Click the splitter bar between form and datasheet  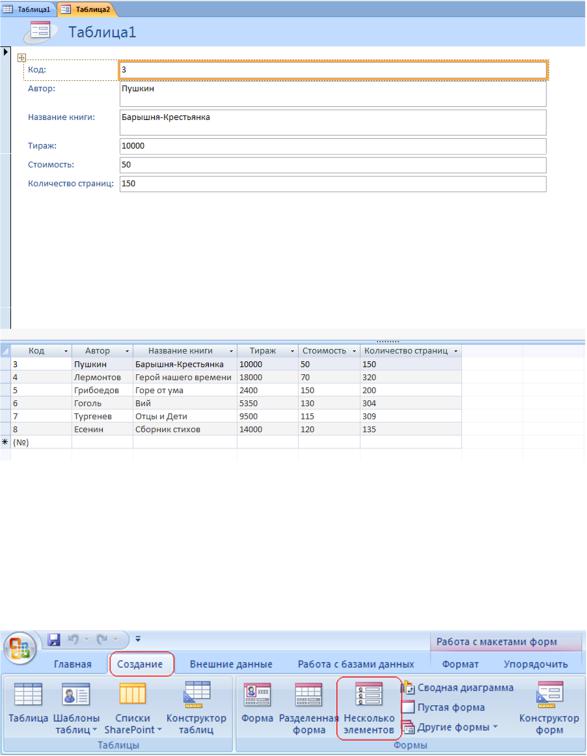[293, 341]
